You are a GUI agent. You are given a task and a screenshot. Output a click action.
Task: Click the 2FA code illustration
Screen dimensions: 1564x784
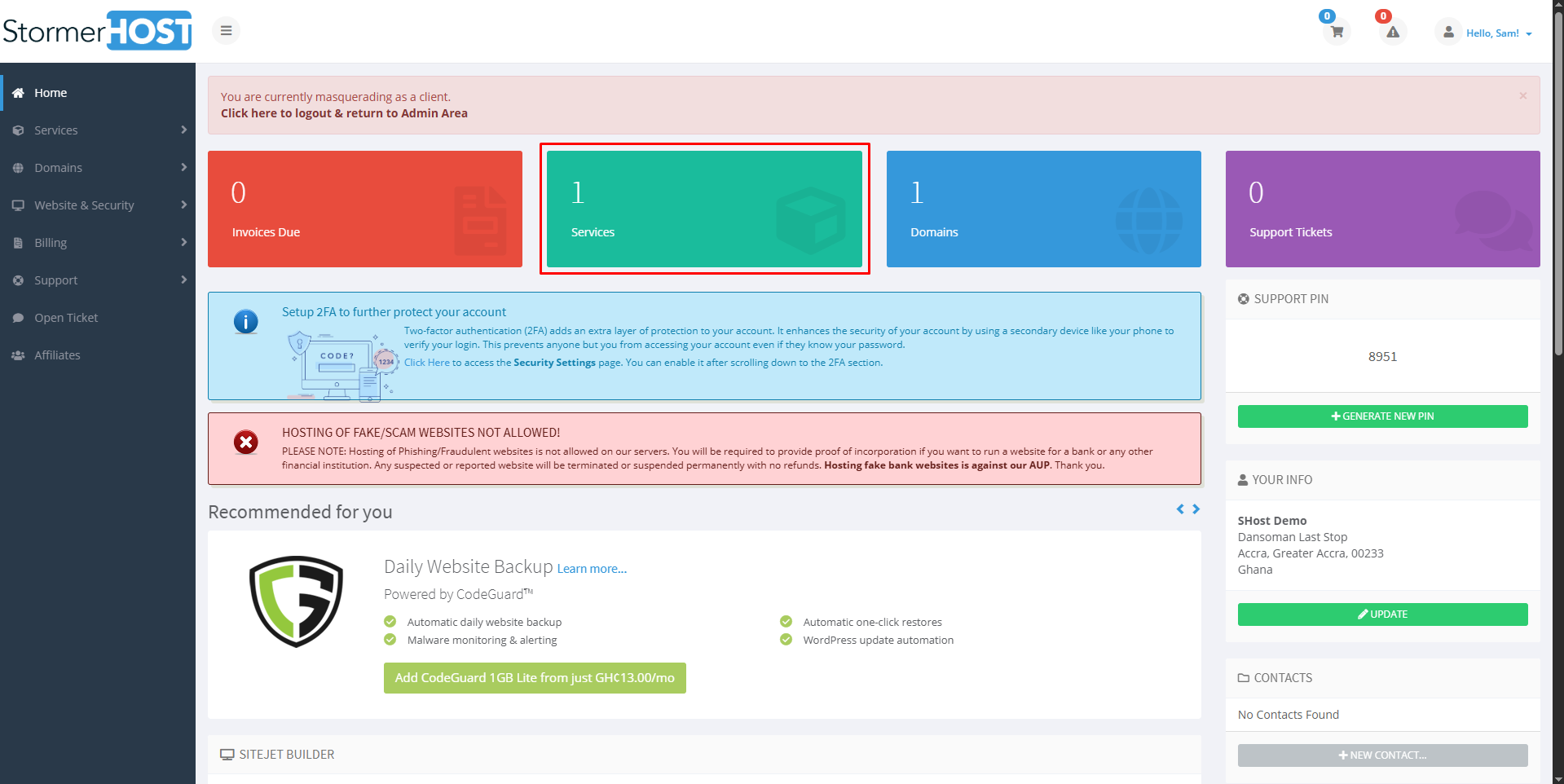coord(342,366)
